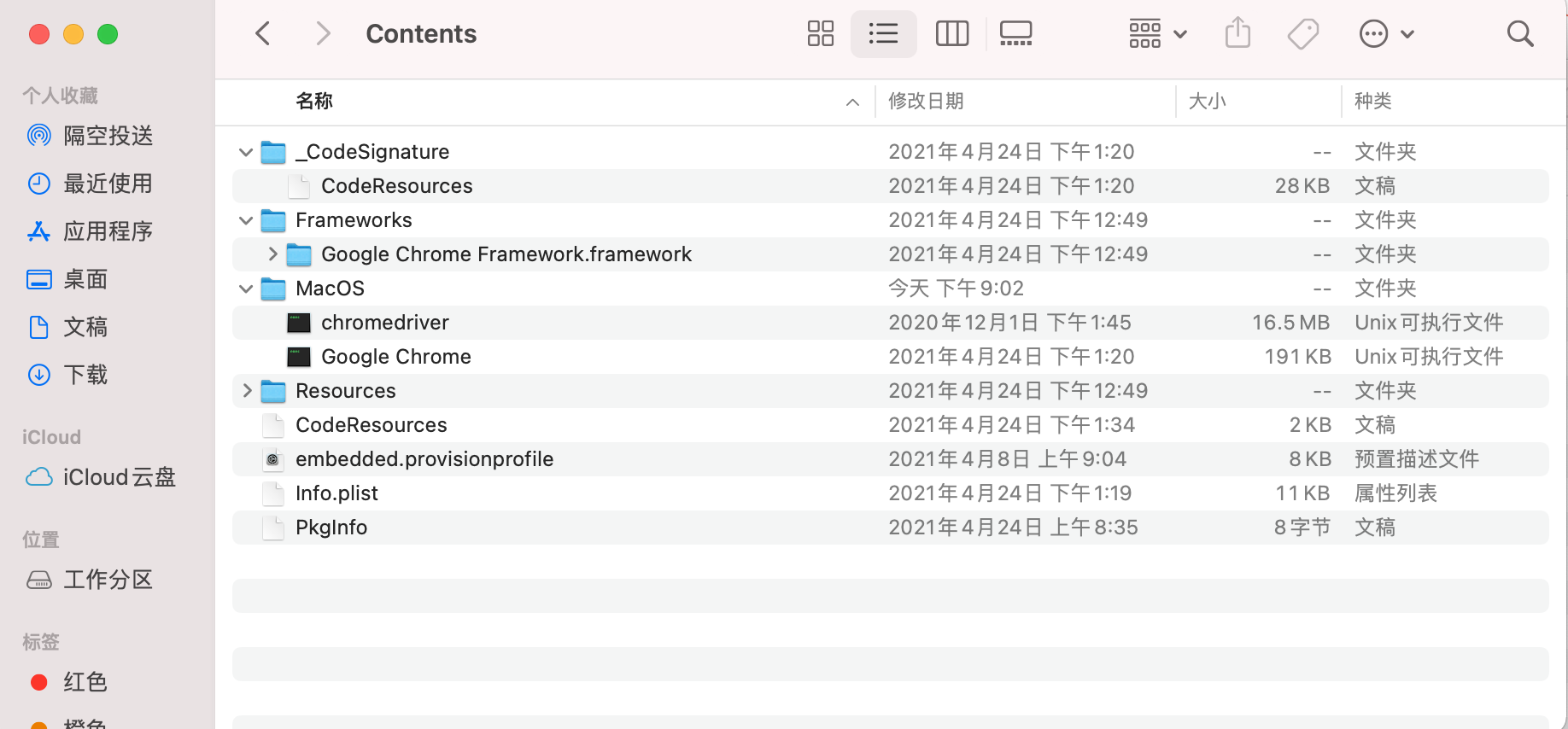This screenshot has height=729, width=1568.
Task: Open the group-by dropdown in toolbar
Action: (x=1157, y=34)
